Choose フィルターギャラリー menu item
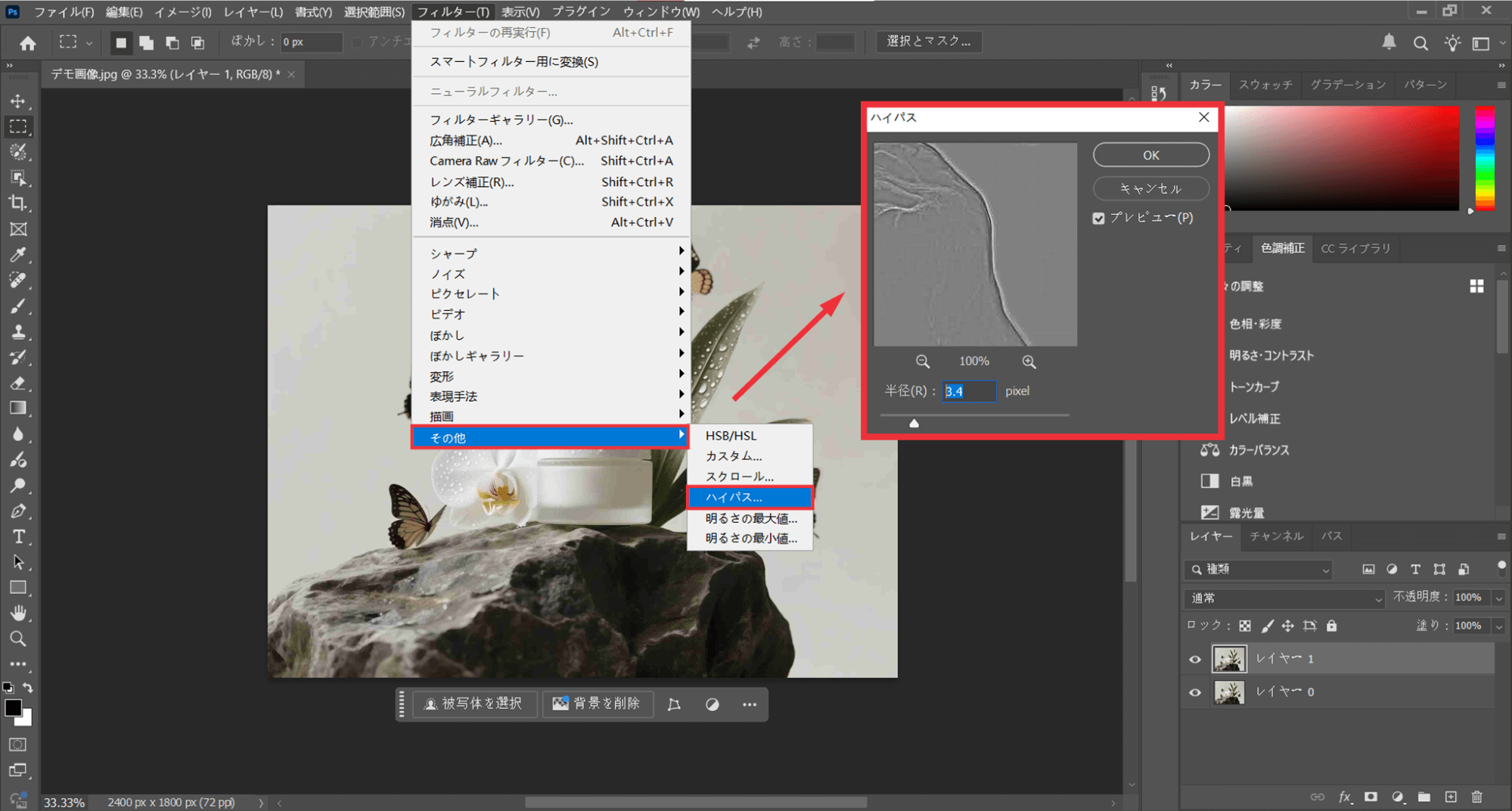Viewport: 1512px width, 811px height. (551, 120)
